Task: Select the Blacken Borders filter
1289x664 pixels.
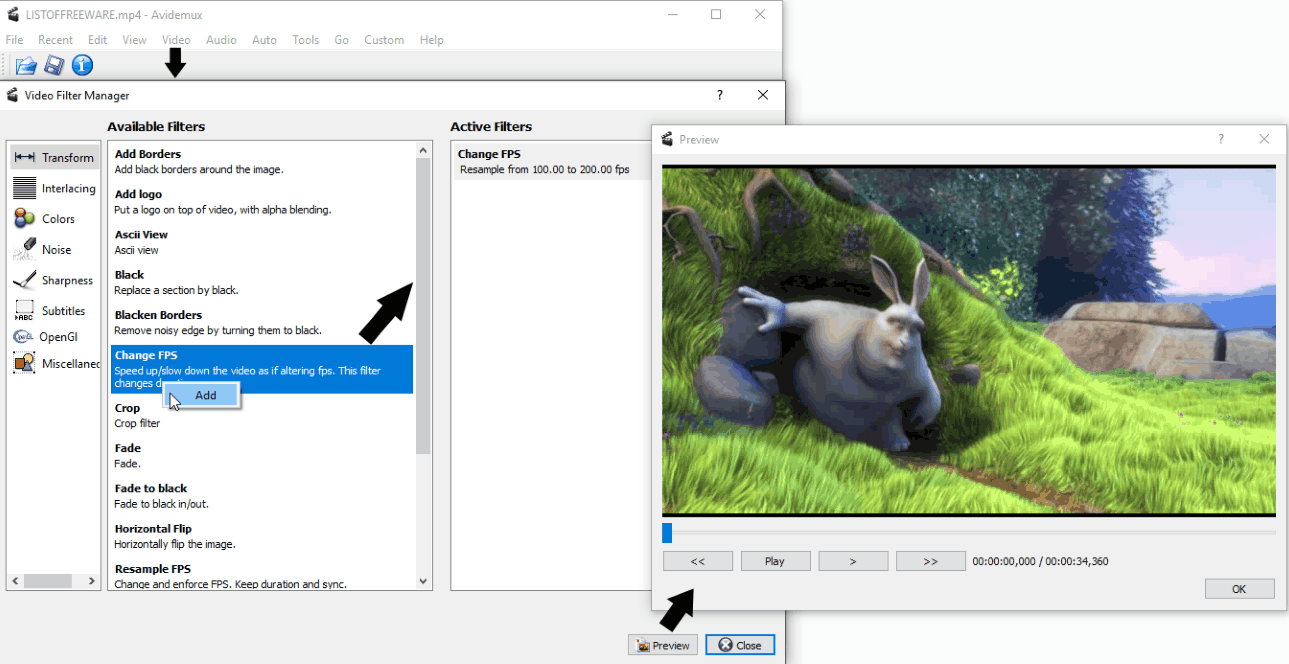Action: click(261, 322)
